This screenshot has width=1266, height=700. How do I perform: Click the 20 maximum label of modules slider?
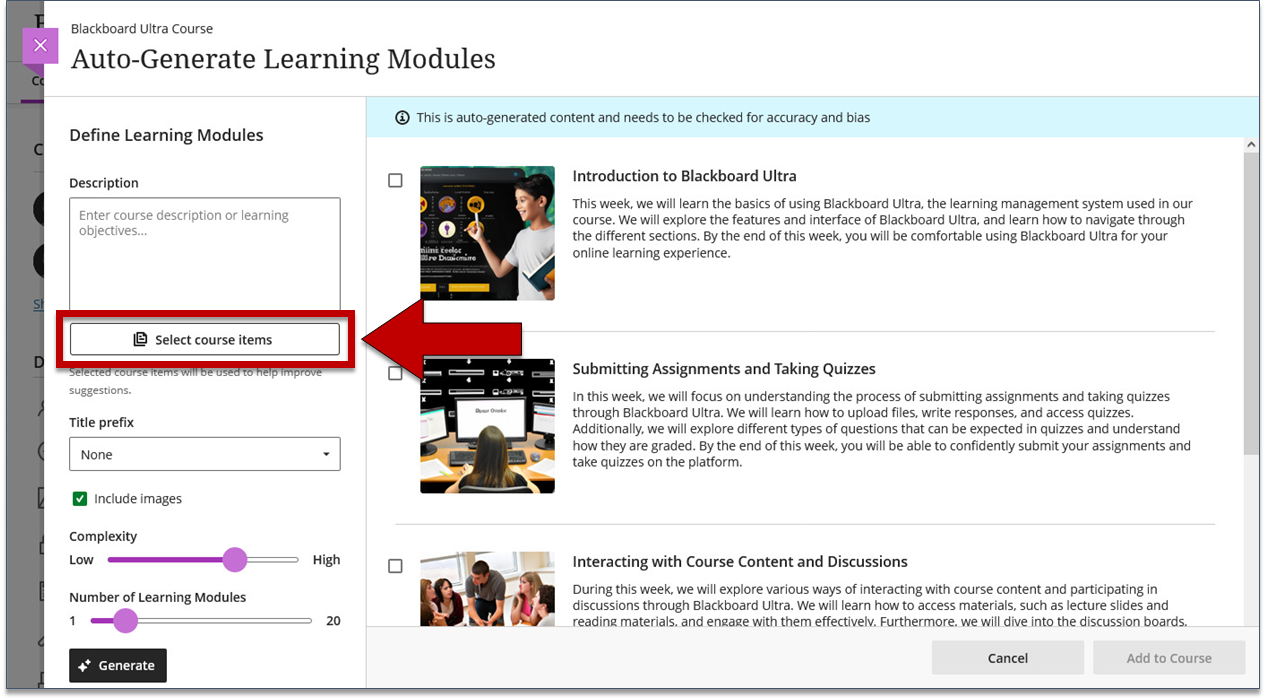tap(333, 621)
